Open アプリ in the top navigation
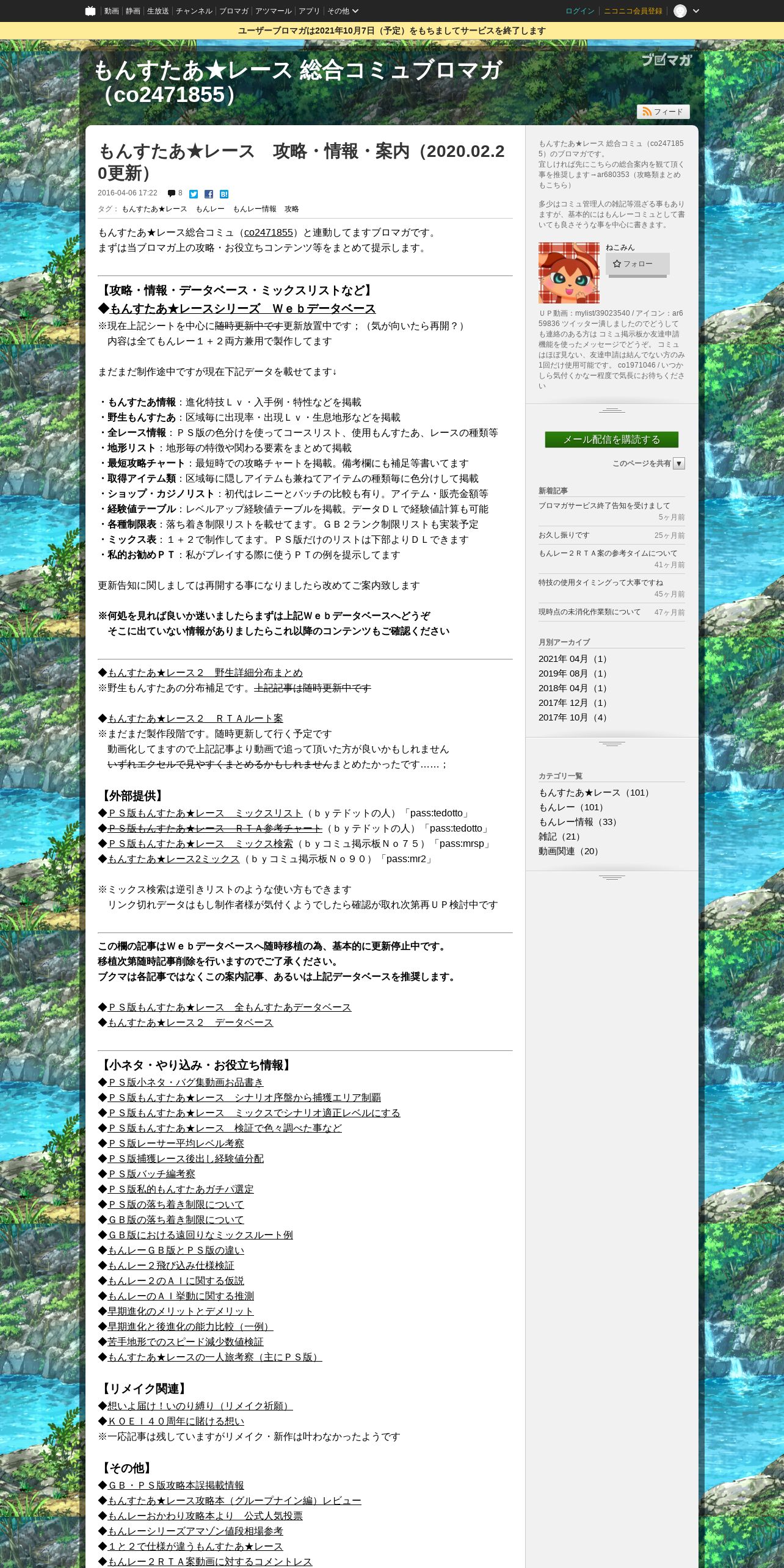The width and height of the screenshot is (784, 1568). click(310, 11)
